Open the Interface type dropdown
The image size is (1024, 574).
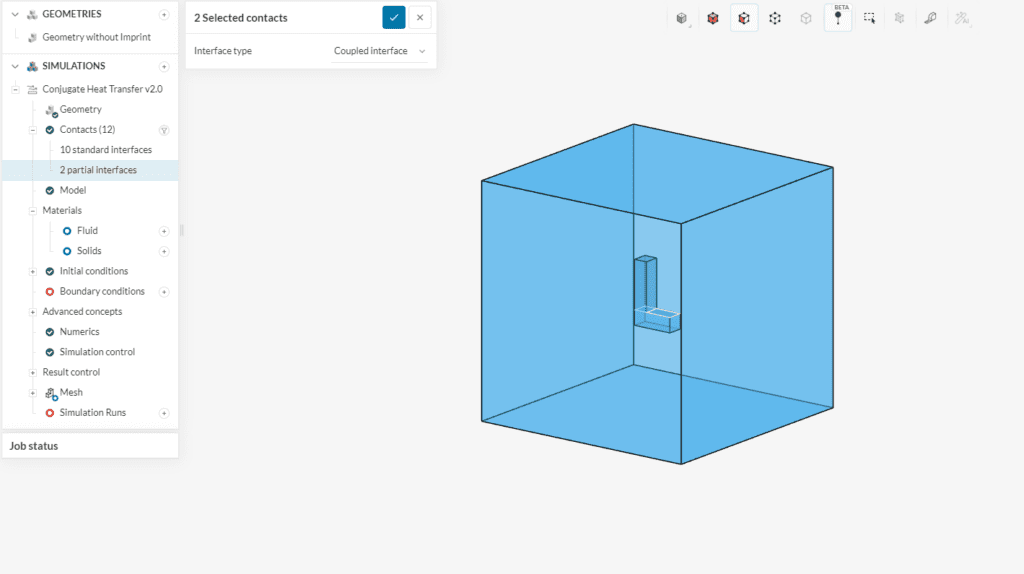click(x=379, y=51)
